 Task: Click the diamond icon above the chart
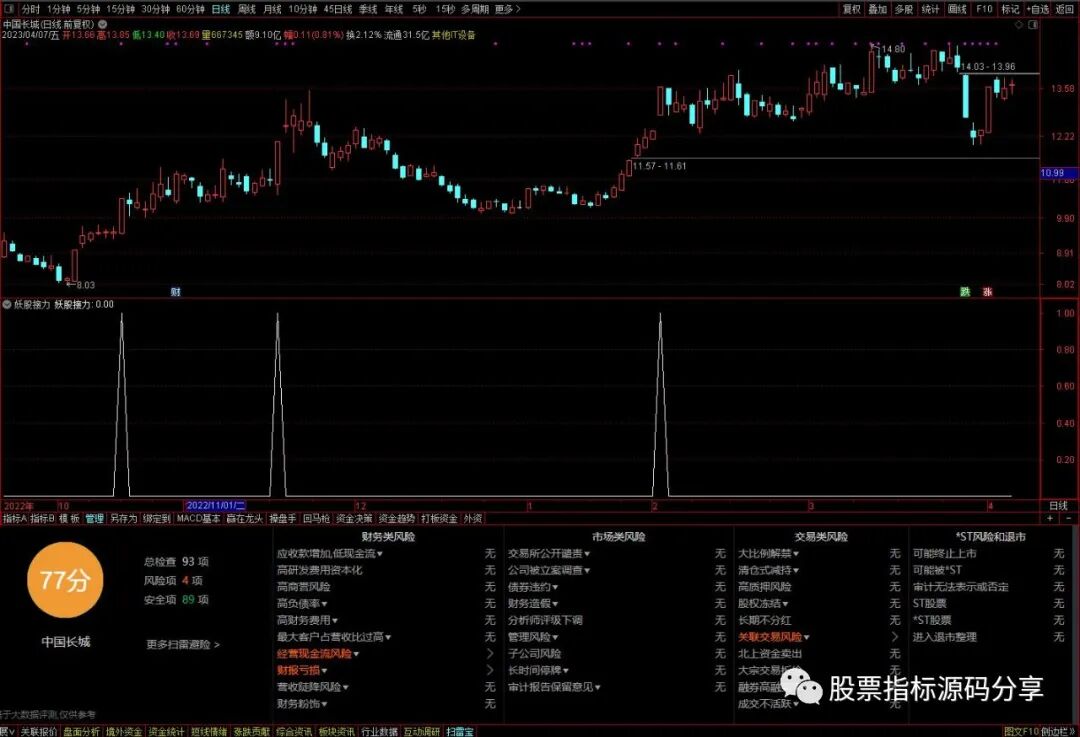point(1019,24)
